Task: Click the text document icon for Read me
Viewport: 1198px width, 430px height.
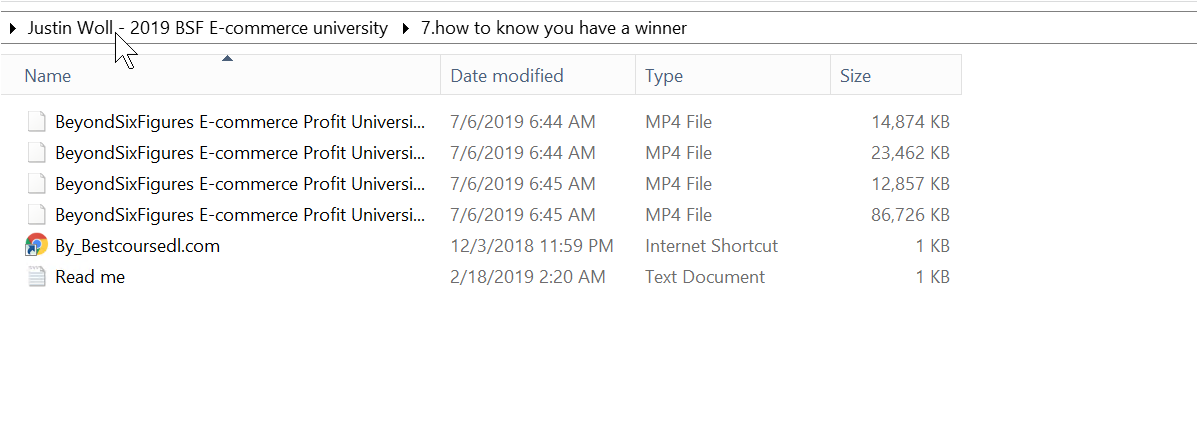Action: pos(37,277)
